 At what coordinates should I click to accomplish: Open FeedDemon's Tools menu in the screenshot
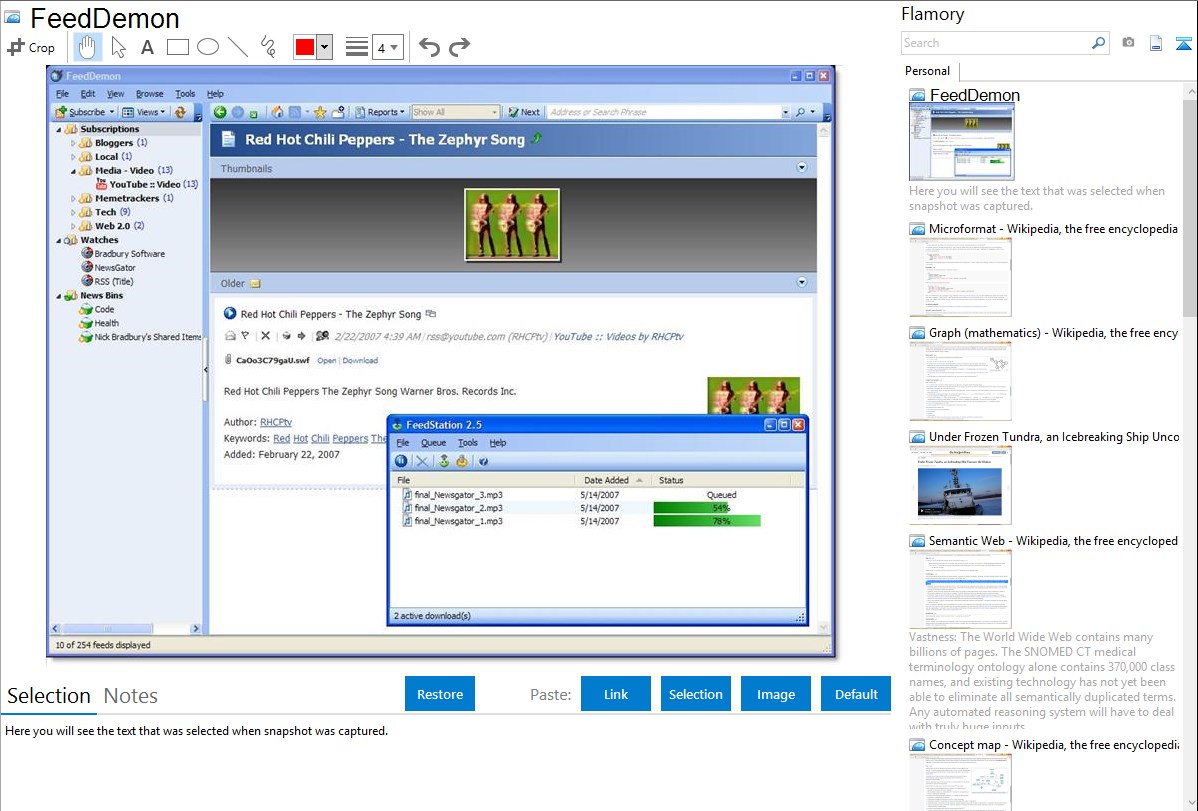(x=186, y=94)
